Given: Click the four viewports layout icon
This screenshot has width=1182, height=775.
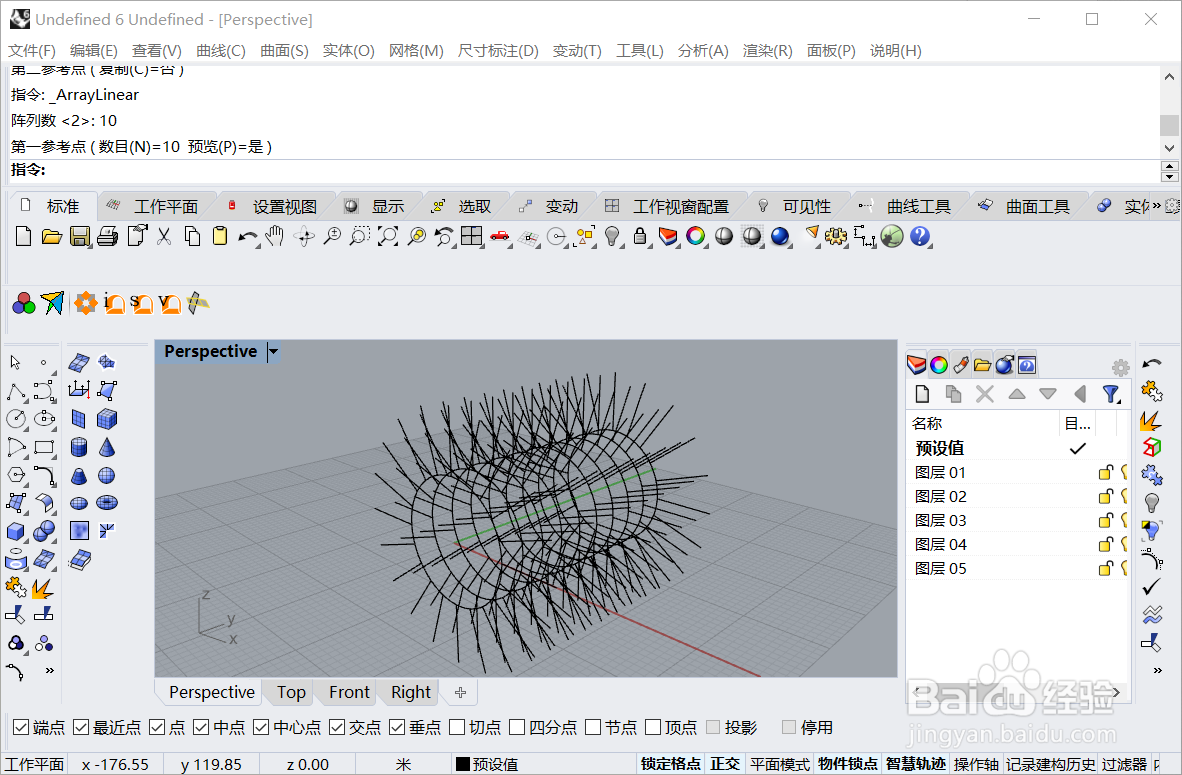Looking at the screenshot, I should tap(472, 237).
